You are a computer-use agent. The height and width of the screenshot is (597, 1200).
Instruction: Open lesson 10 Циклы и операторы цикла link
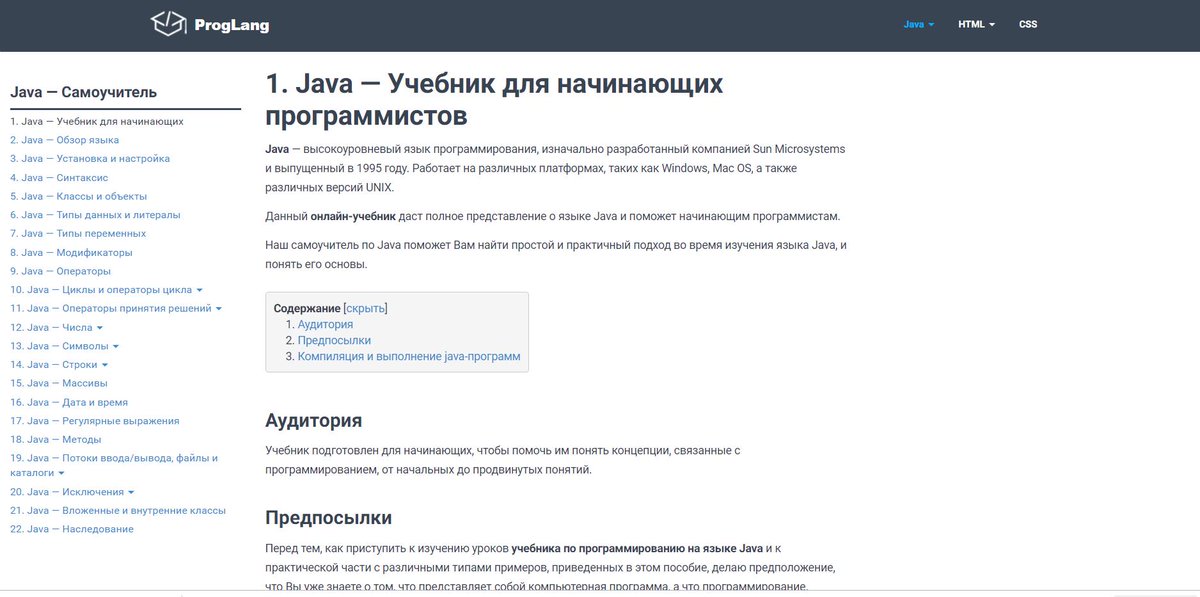(x=101, y=290)
